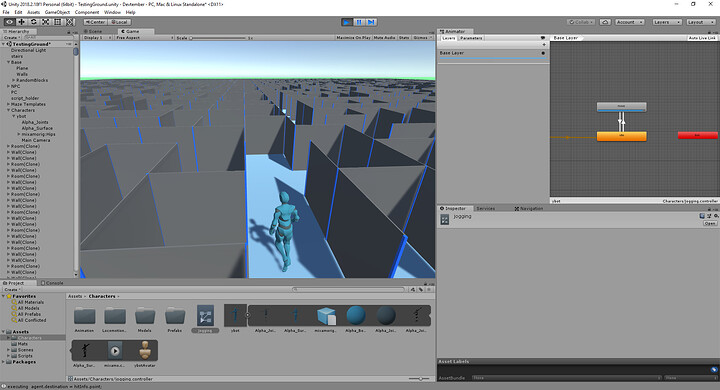
Task: Select the Scale tool in toolbar
Action: (45, 22)
